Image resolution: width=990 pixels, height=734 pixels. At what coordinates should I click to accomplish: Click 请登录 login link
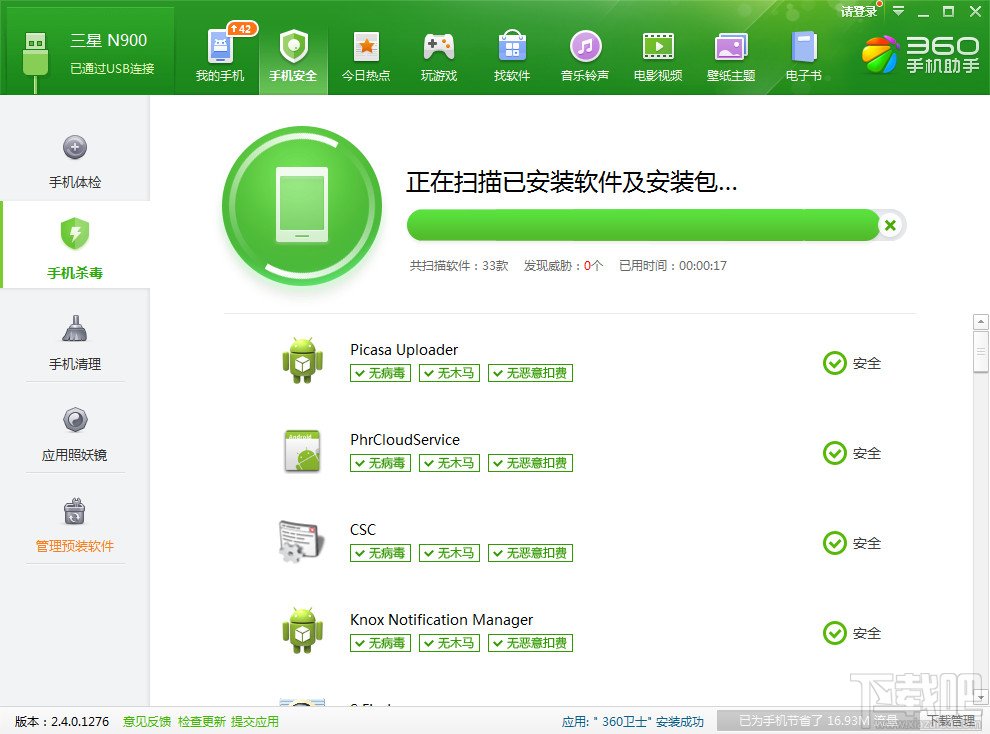(859, 11)
